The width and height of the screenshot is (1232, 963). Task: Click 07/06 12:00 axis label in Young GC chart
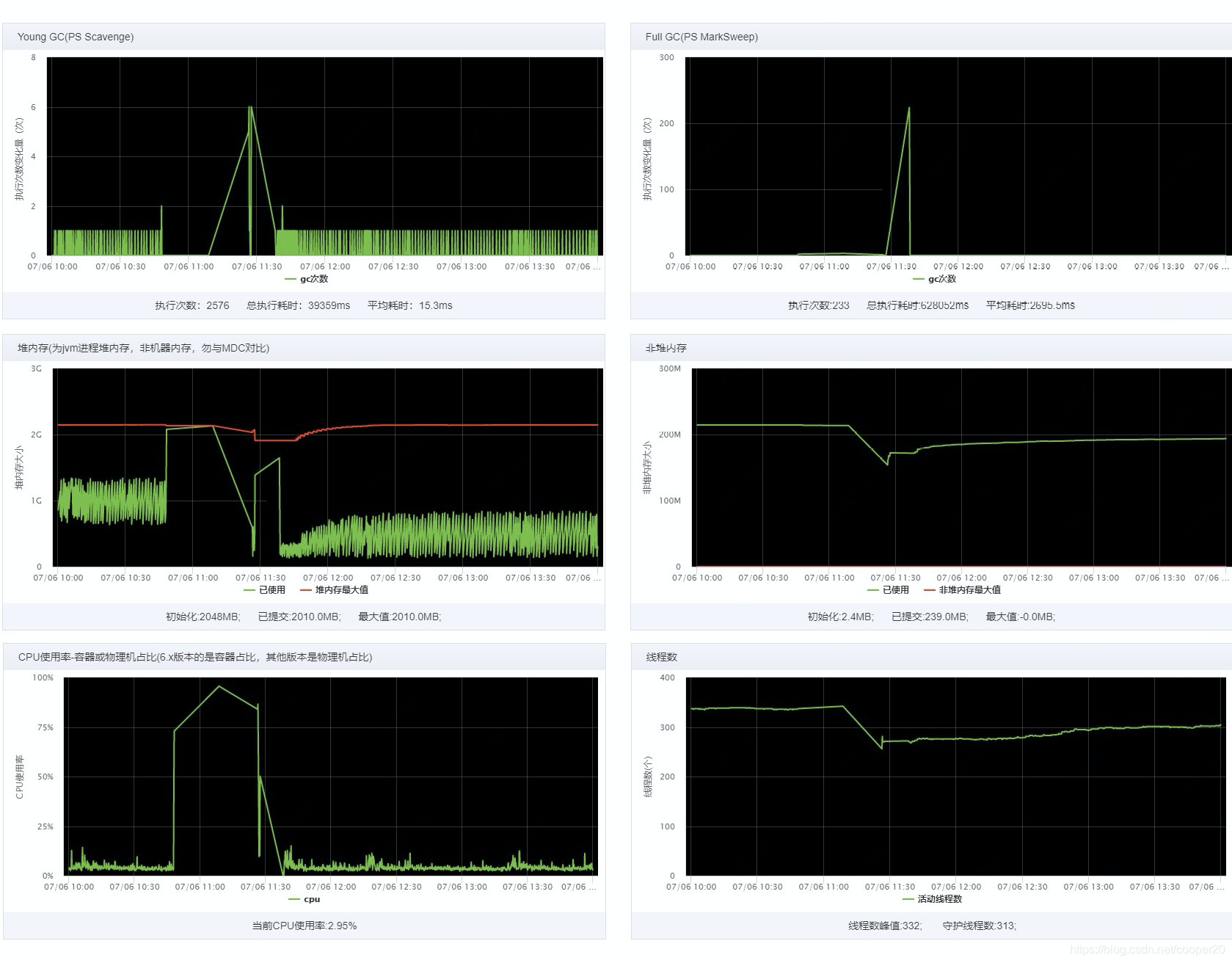point(325,266)
